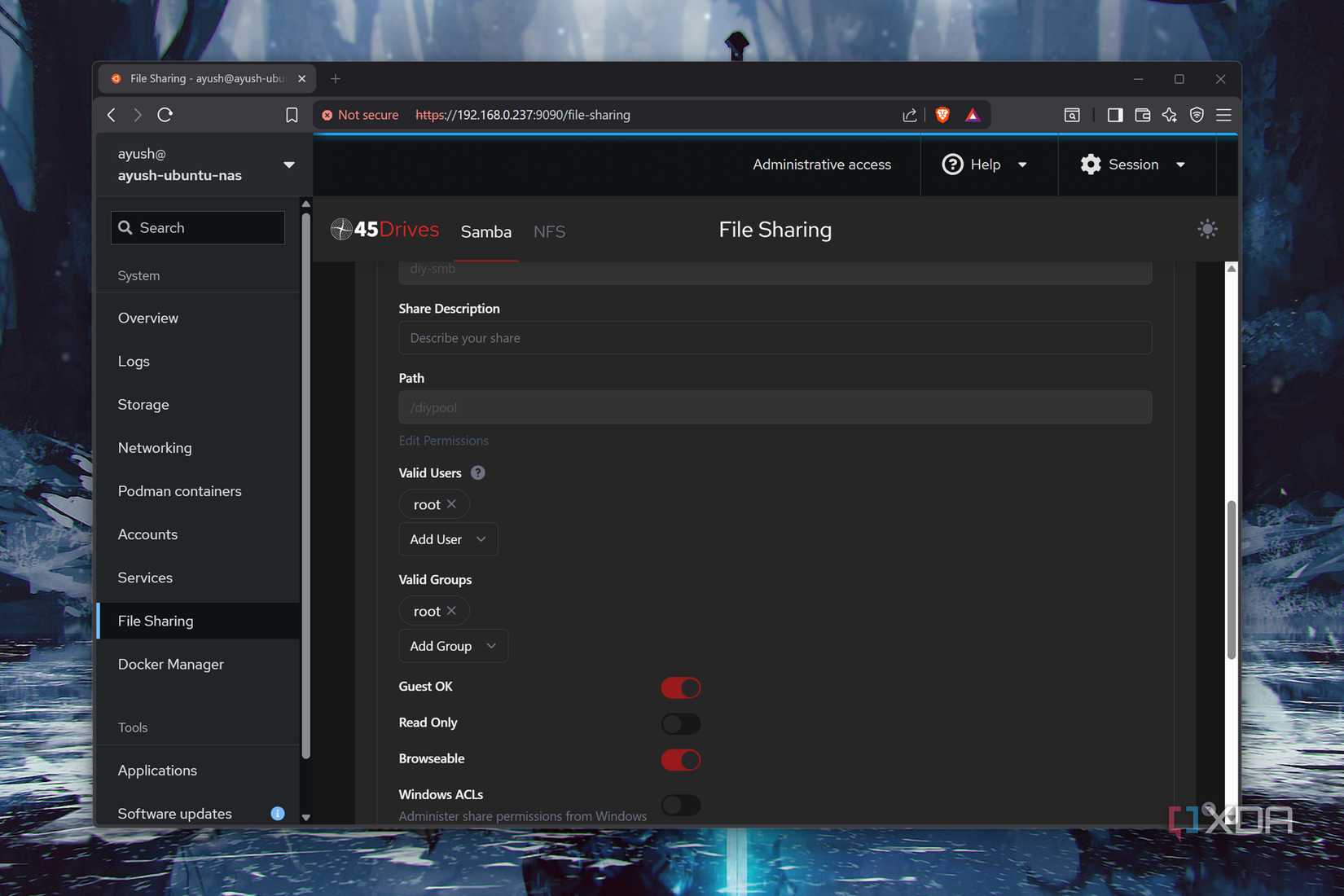Click the Edit Permissions link
The height and width of the screenshot is (896, 1344).
pos(443,441)
